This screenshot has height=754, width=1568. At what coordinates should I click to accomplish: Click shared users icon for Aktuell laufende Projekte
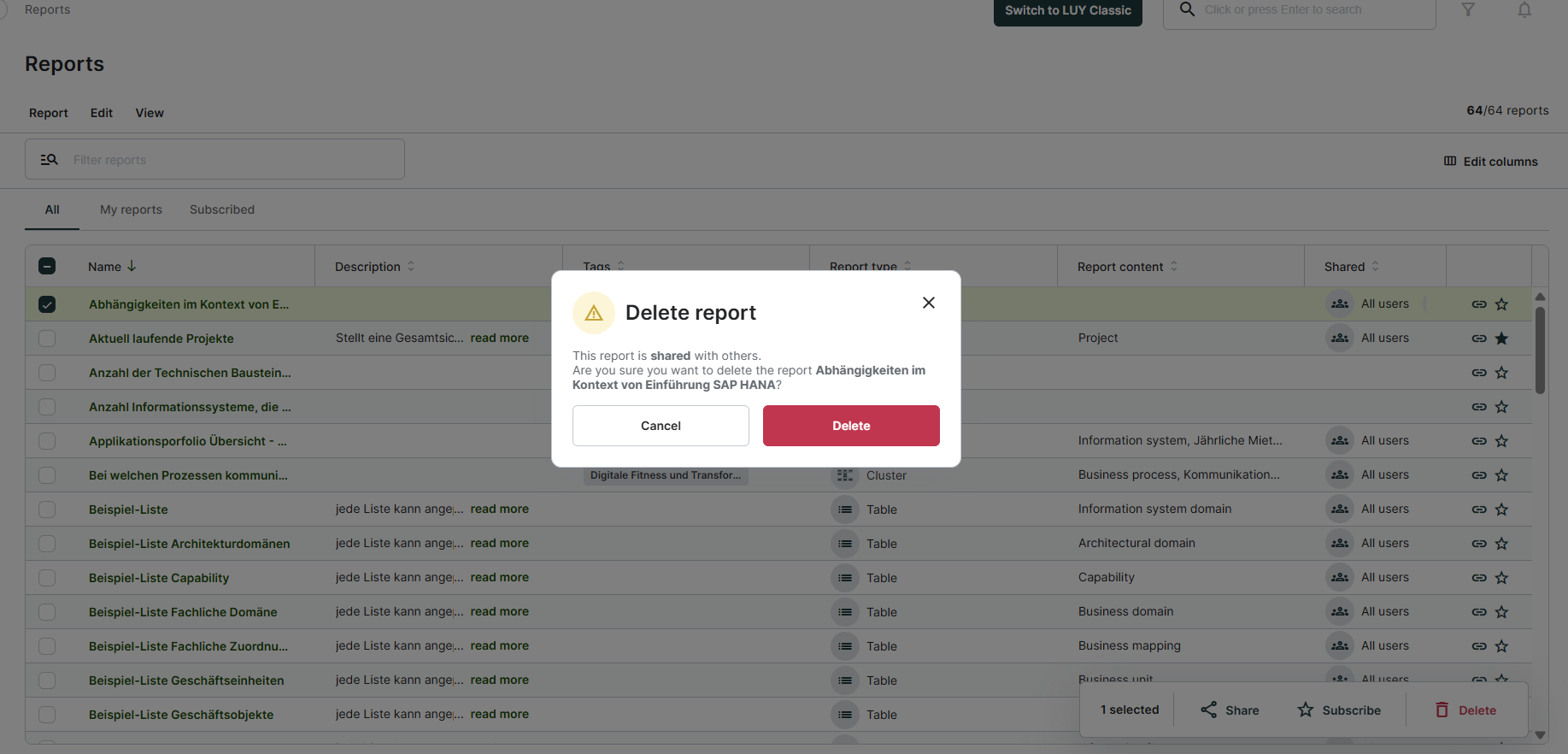[1340, 338]
